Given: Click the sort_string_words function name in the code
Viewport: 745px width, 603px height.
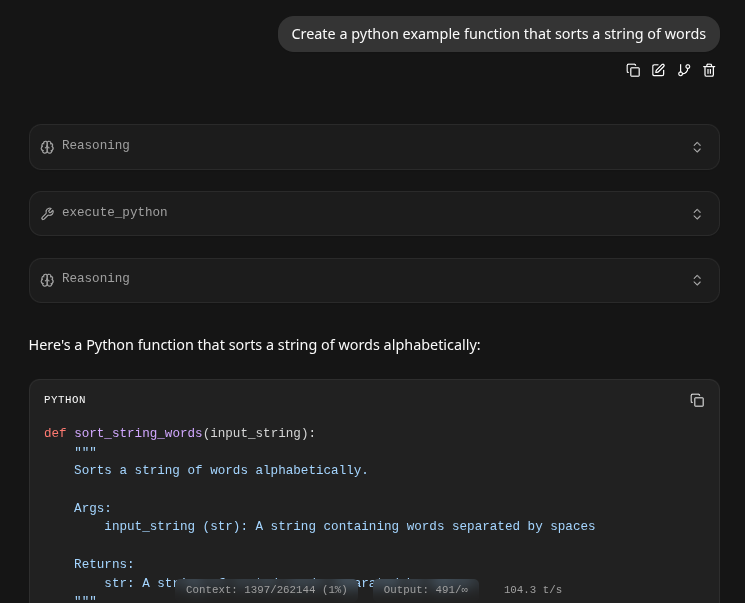Looking at the screenshot, I should coord(138,433).
